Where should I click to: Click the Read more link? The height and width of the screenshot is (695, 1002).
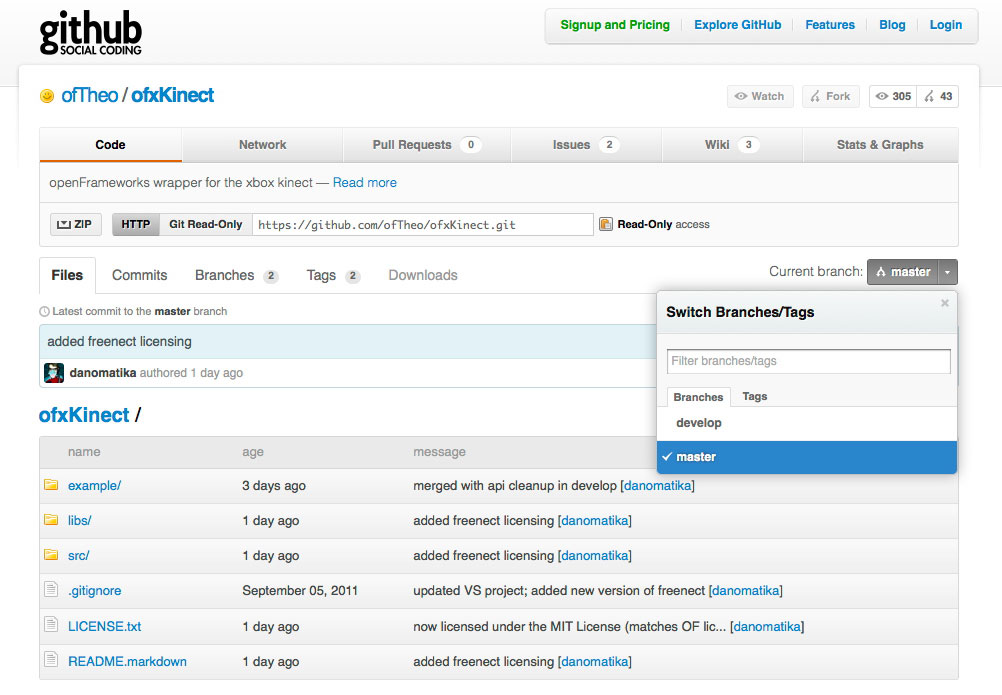click(365, 183)
